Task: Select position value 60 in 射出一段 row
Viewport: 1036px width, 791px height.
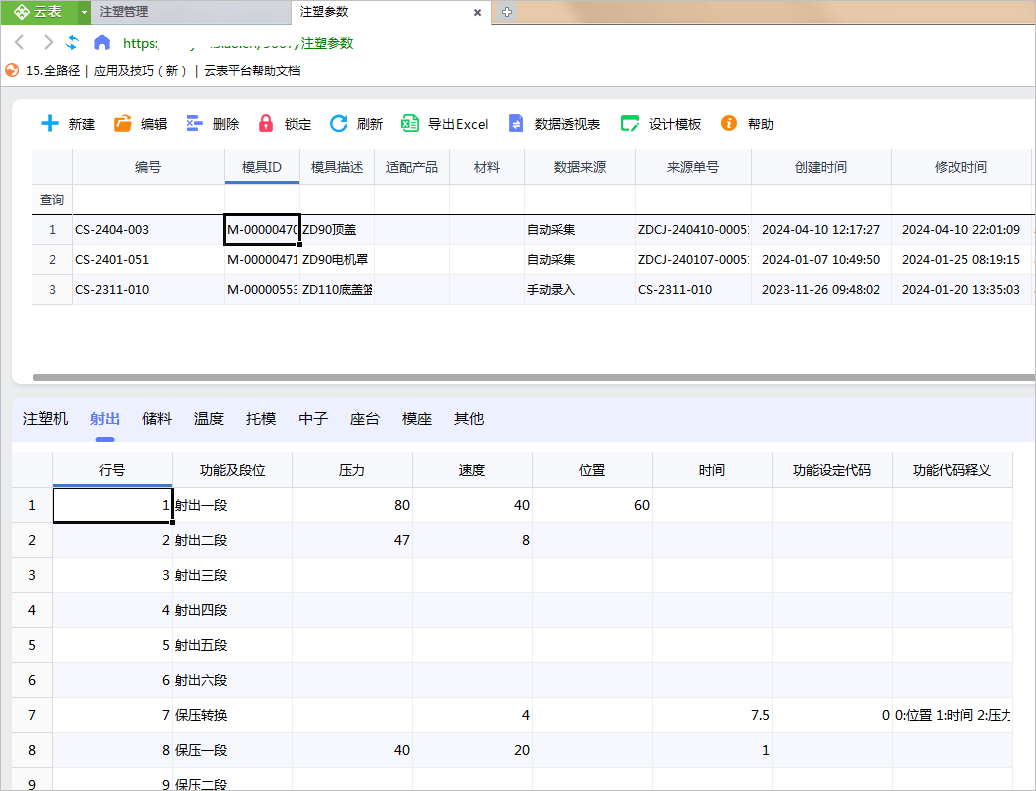Action: (592, 506)
